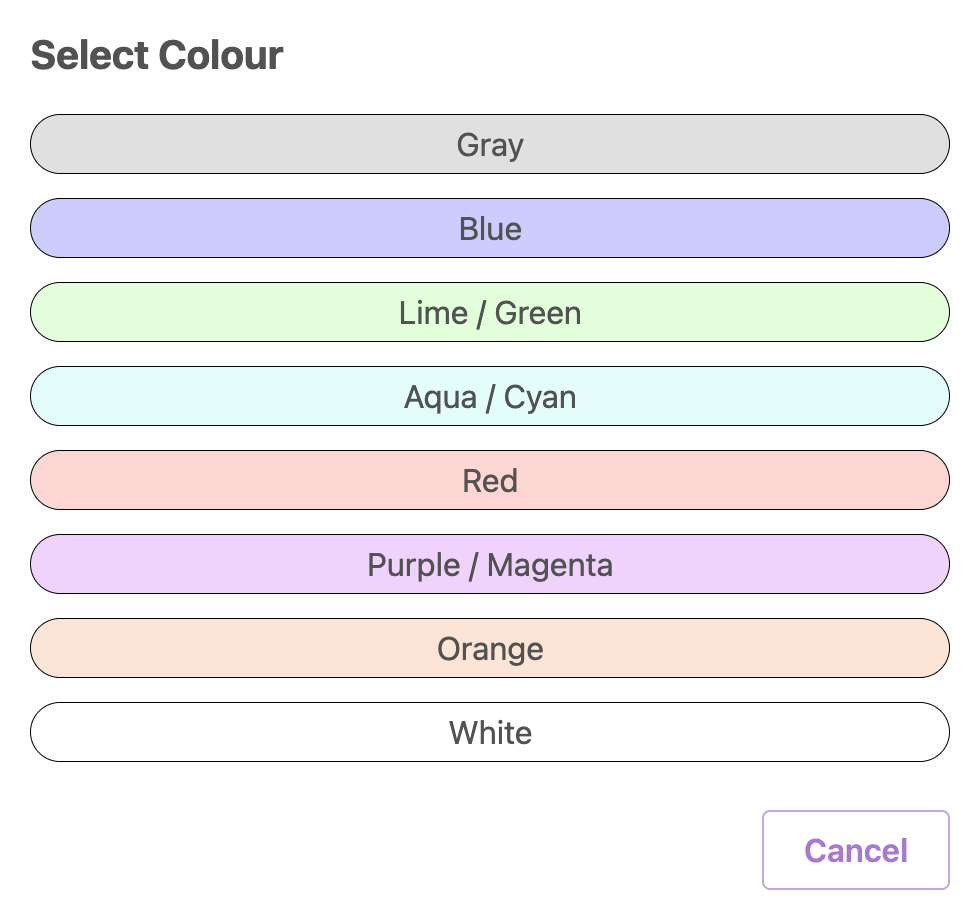The image size is (980, 912).
Task: Choose the Blue colour button
Action: 490,229
